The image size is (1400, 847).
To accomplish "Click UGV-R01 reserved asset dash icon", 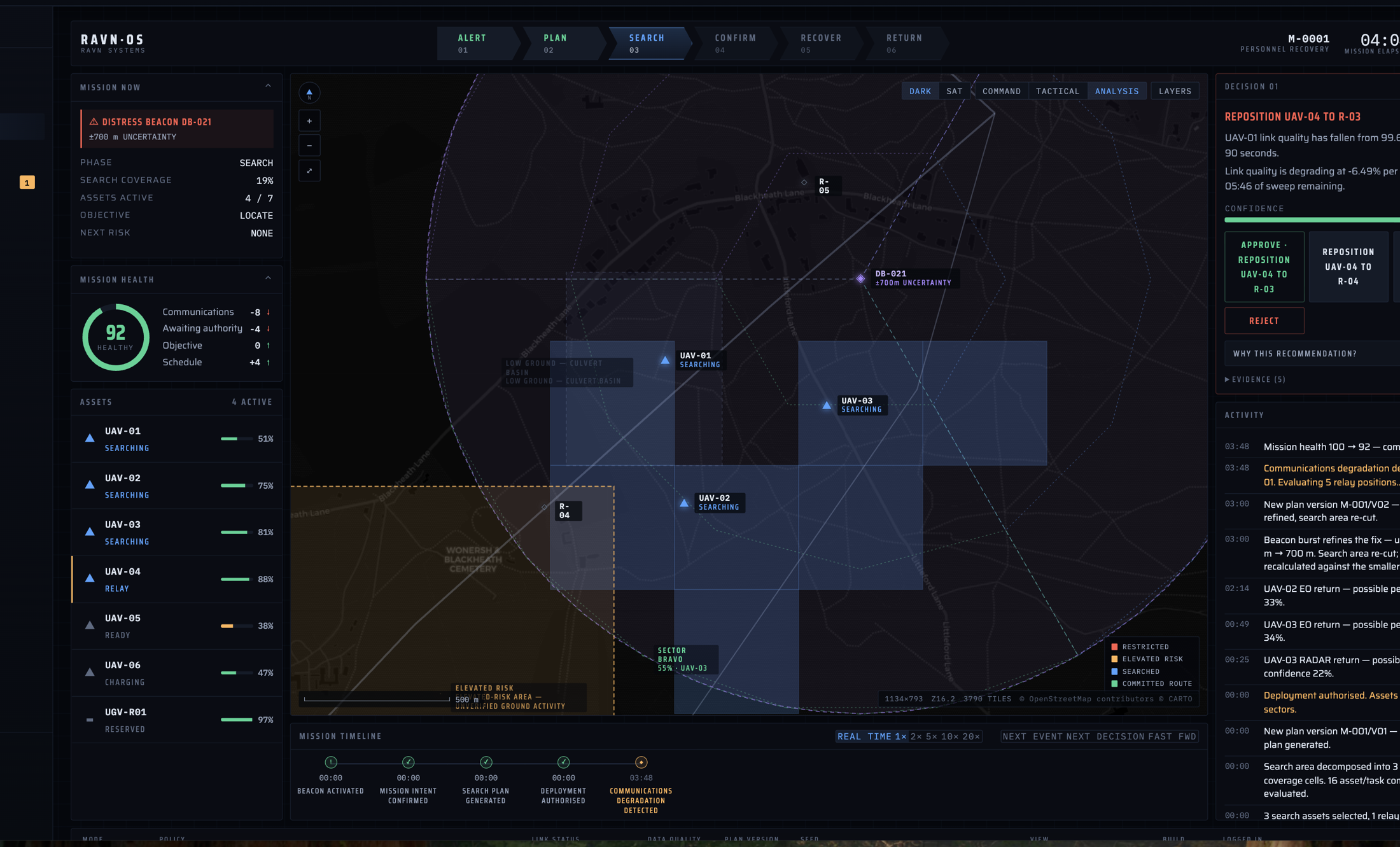I will (90, 720).
